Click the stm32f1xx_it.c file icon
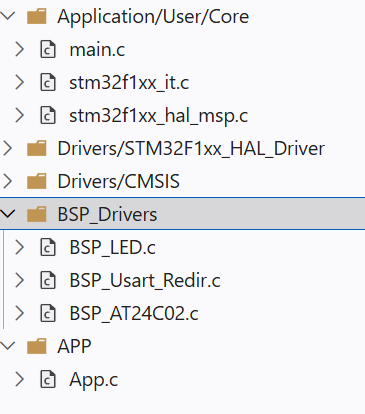Viewport: 365px width, 414px height. [48, 82]
